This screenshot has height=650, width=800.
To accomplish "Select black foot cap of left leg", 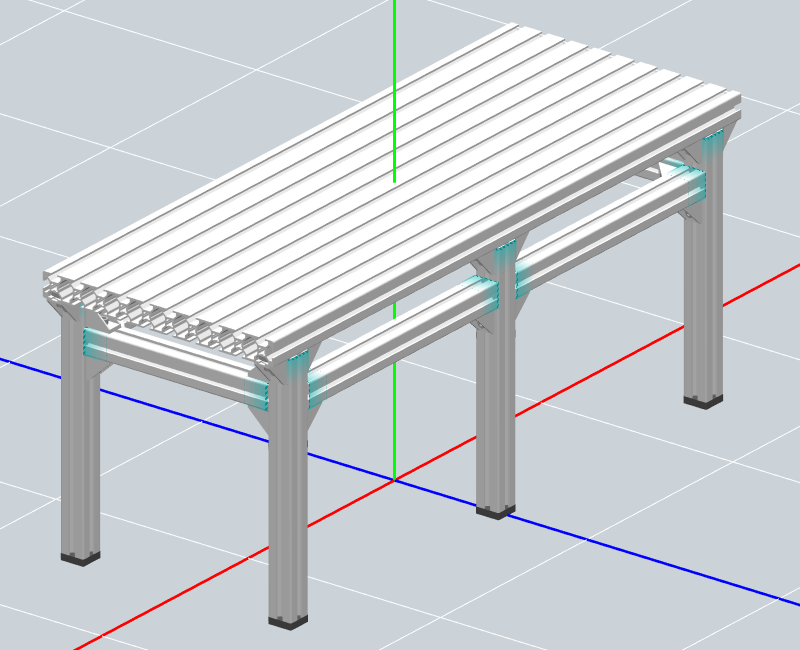I will 80,557.
